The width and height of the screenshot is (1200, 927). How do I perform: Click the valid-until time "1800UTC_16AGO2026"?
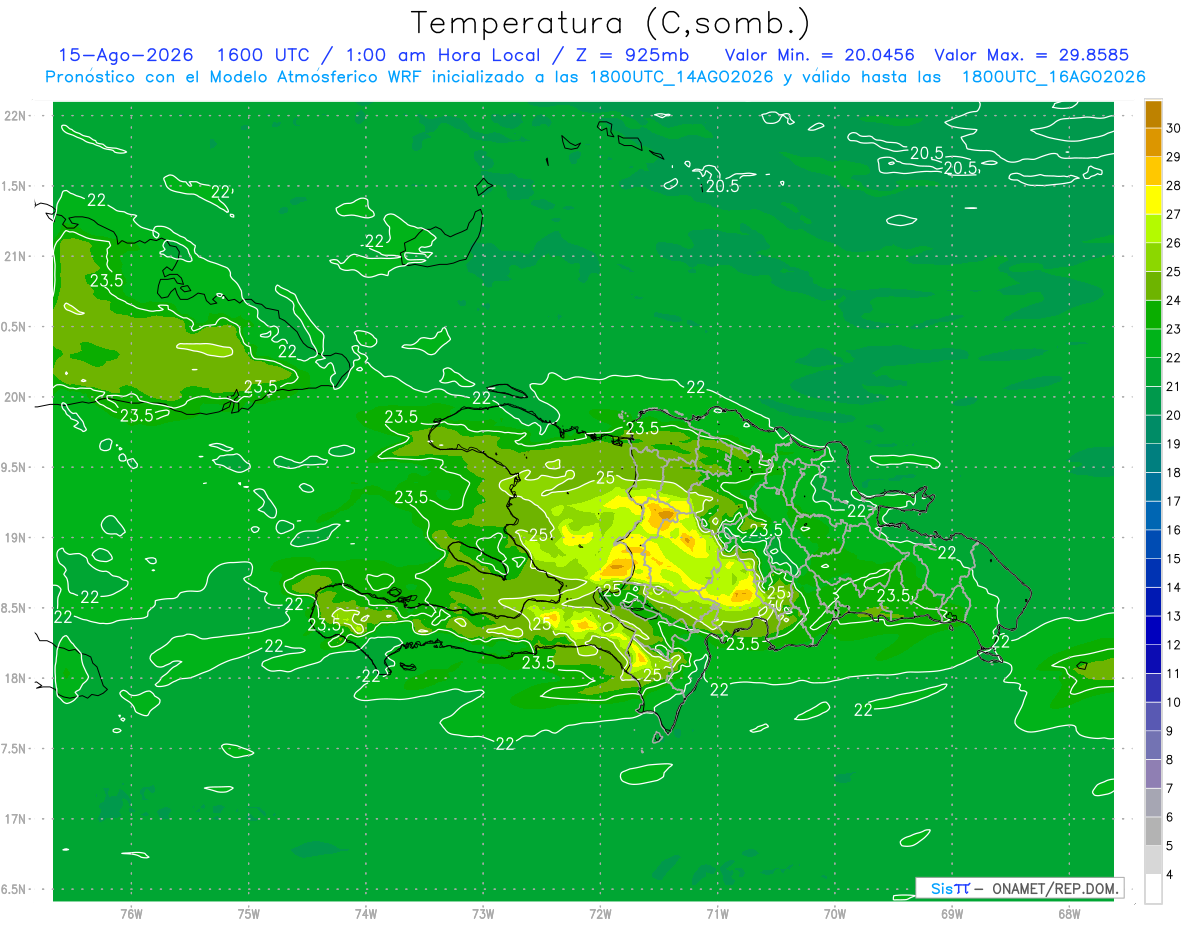click(1053, 77)
